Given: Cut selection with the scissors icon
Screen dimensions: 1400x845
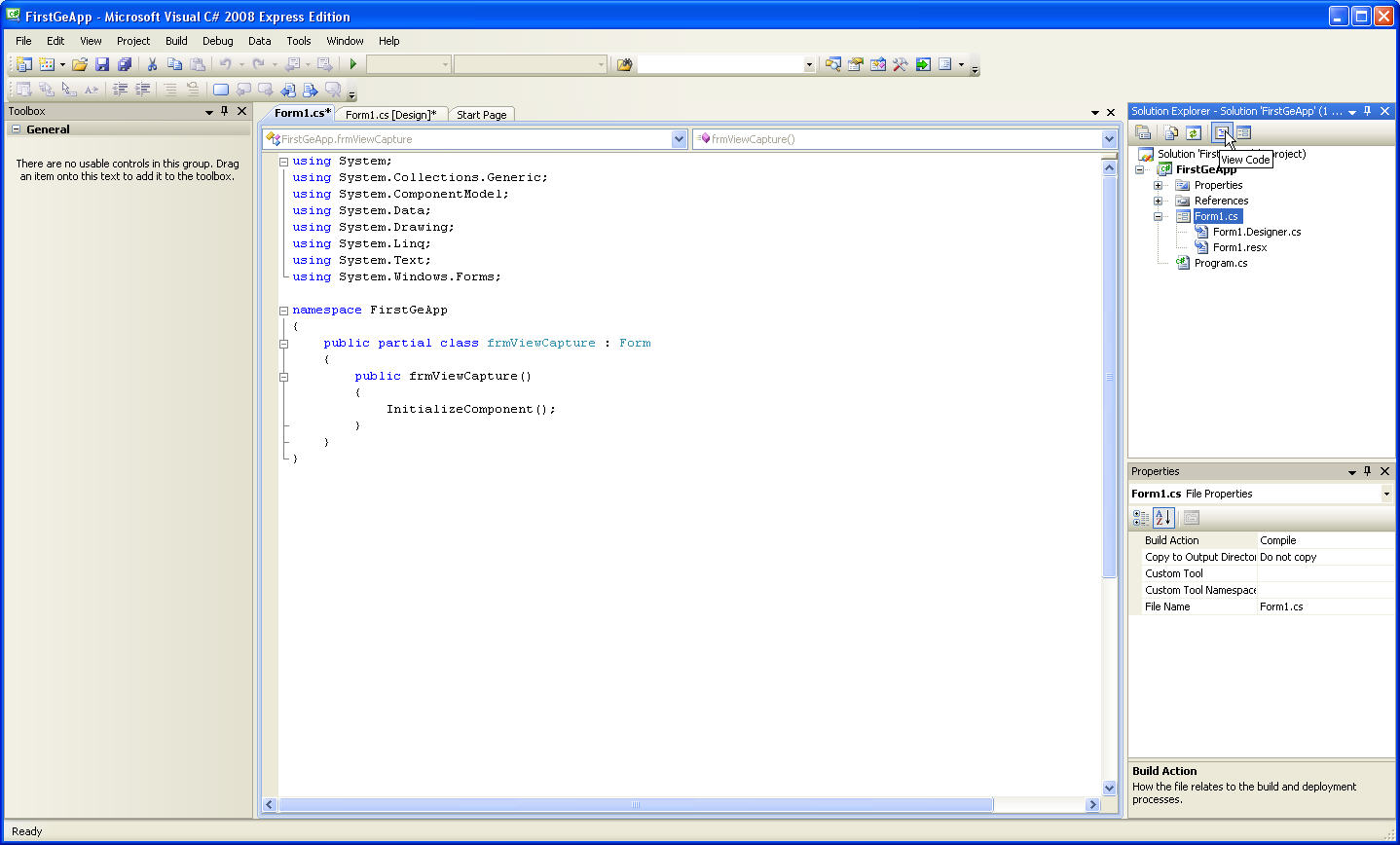Looking at the screenshot, I should point(152,64).
